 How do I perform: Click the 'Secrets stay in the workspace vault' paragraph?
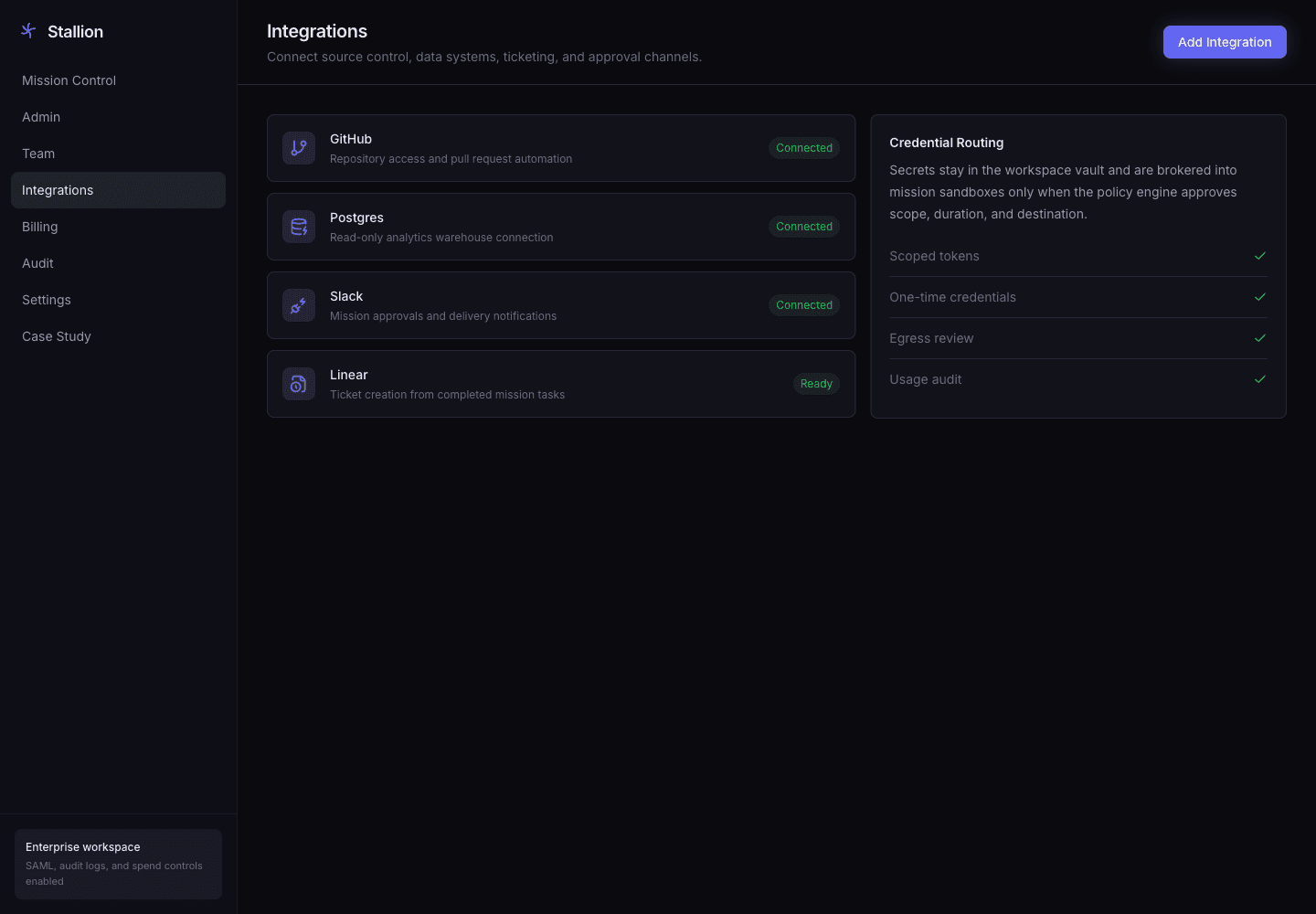point(1064,192)
